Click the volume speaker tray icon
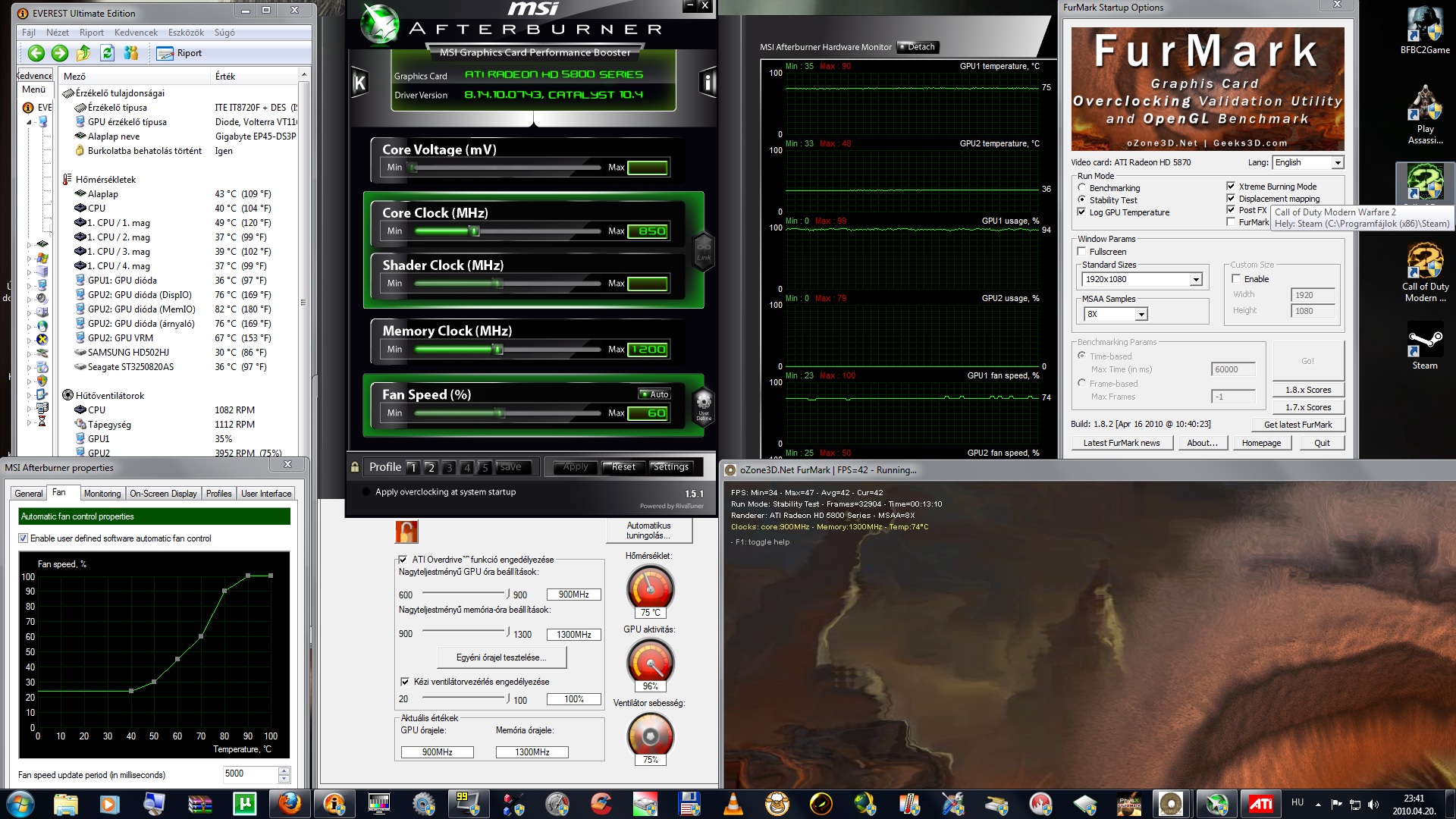 coord(1373,805)
